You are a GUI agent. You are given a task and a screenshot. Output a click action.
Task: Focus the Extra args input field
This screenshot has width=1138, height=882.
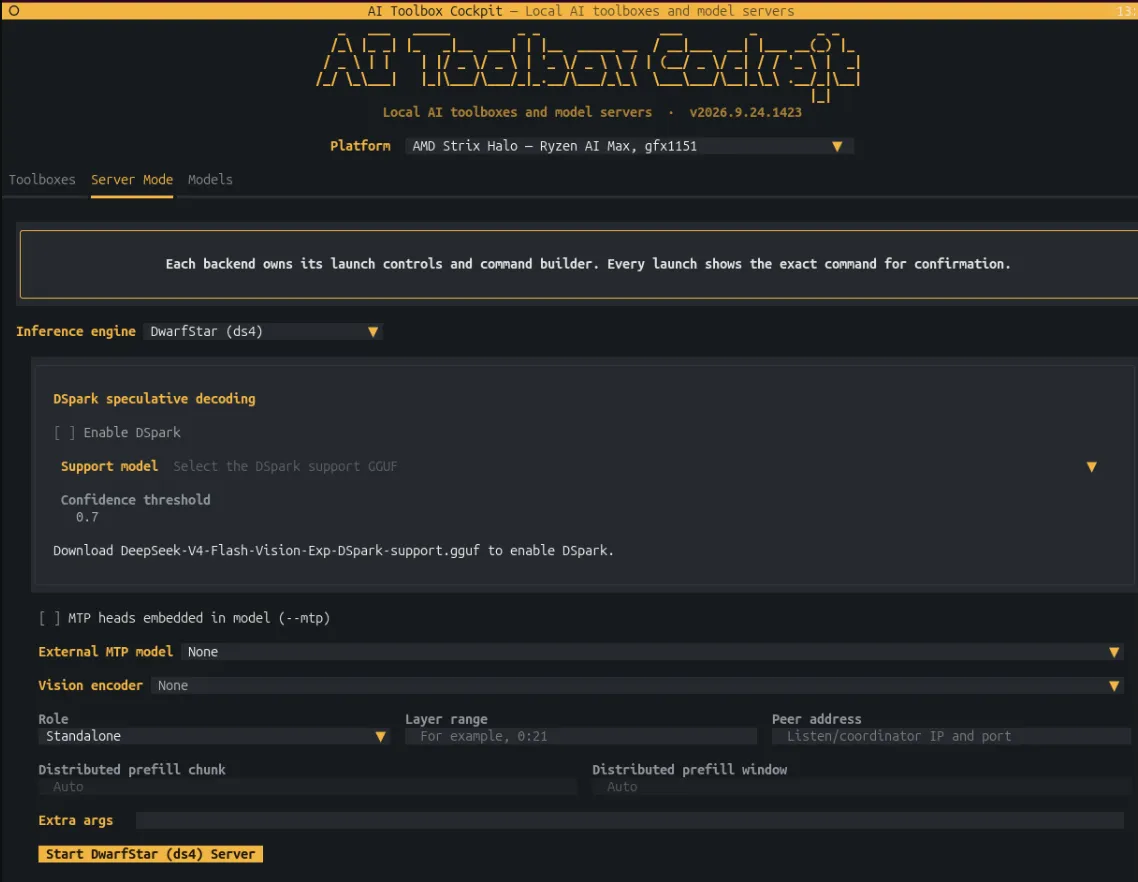click(629, 820)
